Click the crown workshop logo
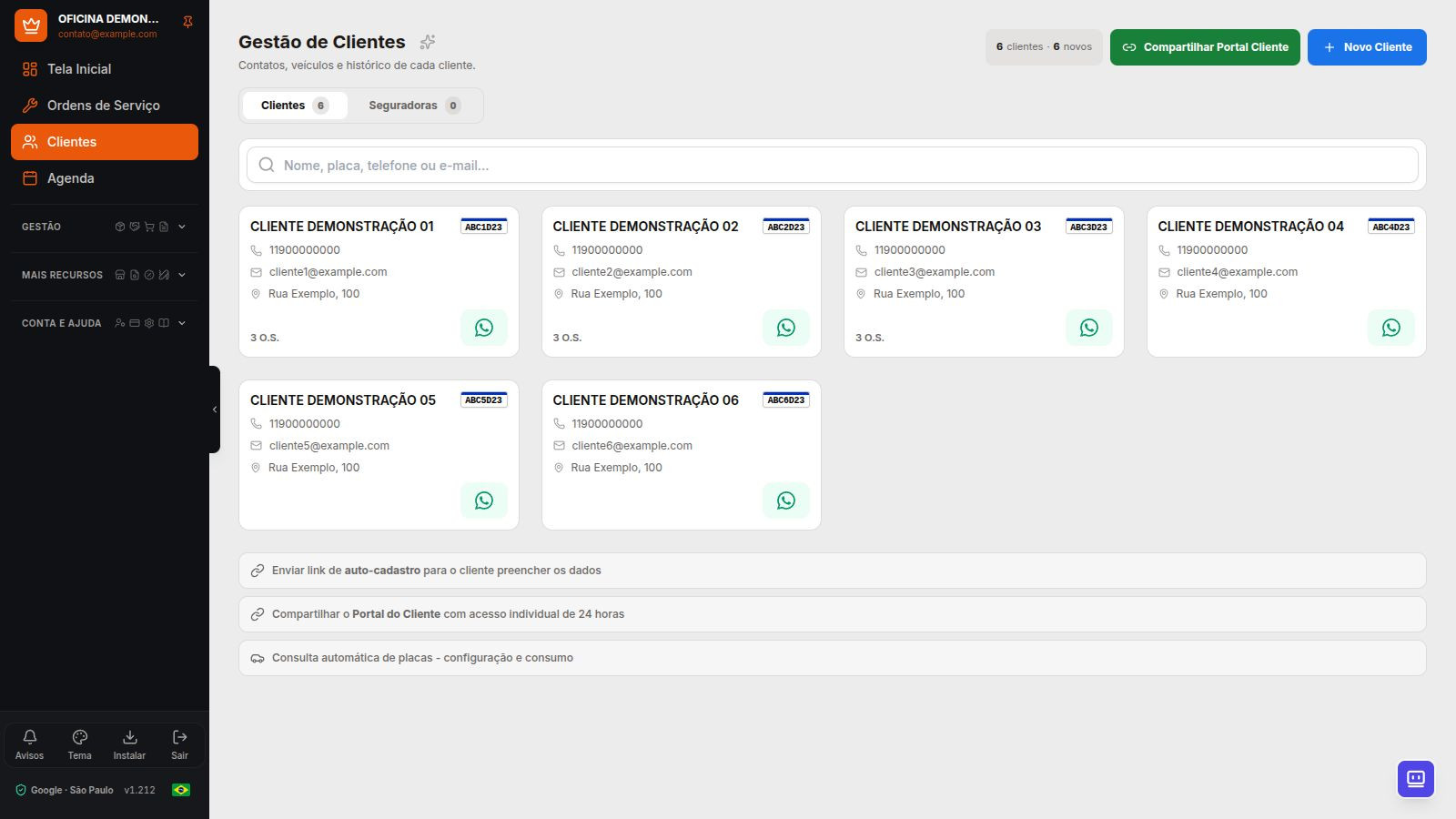Screen dimensions: 1456x819 [31, 25]
